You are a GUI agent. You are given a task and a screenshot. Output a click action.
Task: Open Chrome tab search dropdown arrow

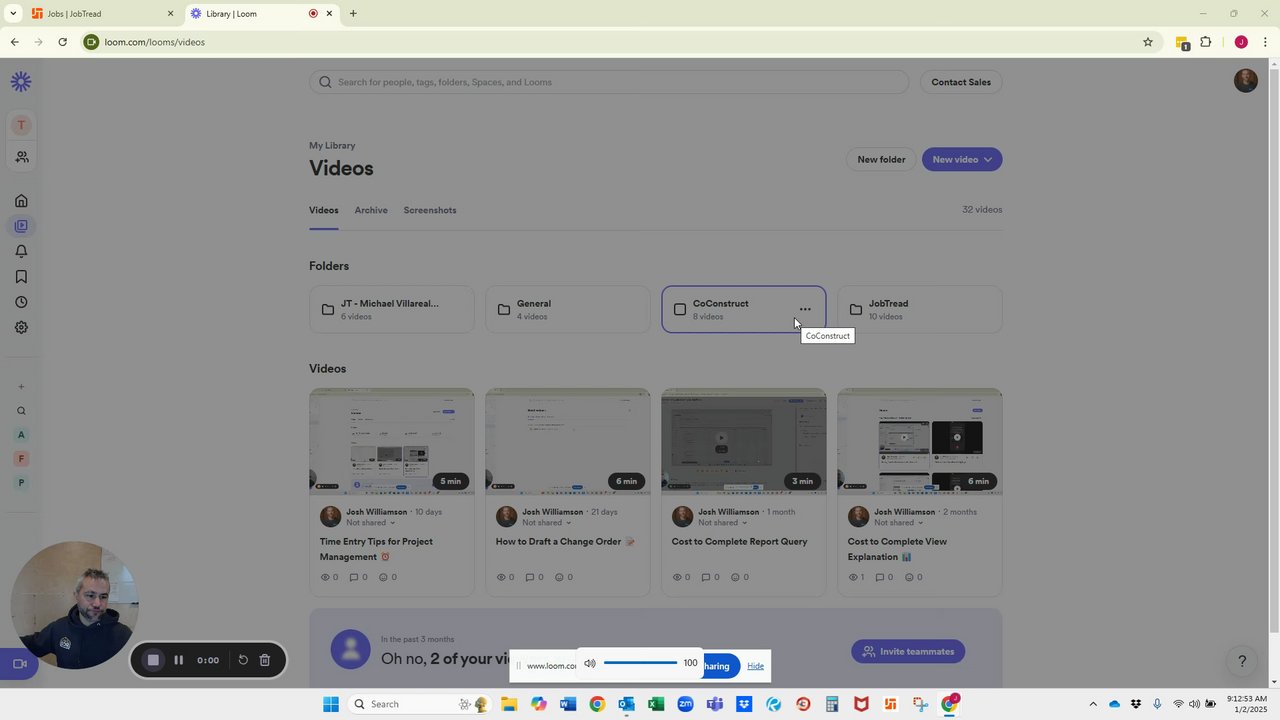click(x=12, y=14)
